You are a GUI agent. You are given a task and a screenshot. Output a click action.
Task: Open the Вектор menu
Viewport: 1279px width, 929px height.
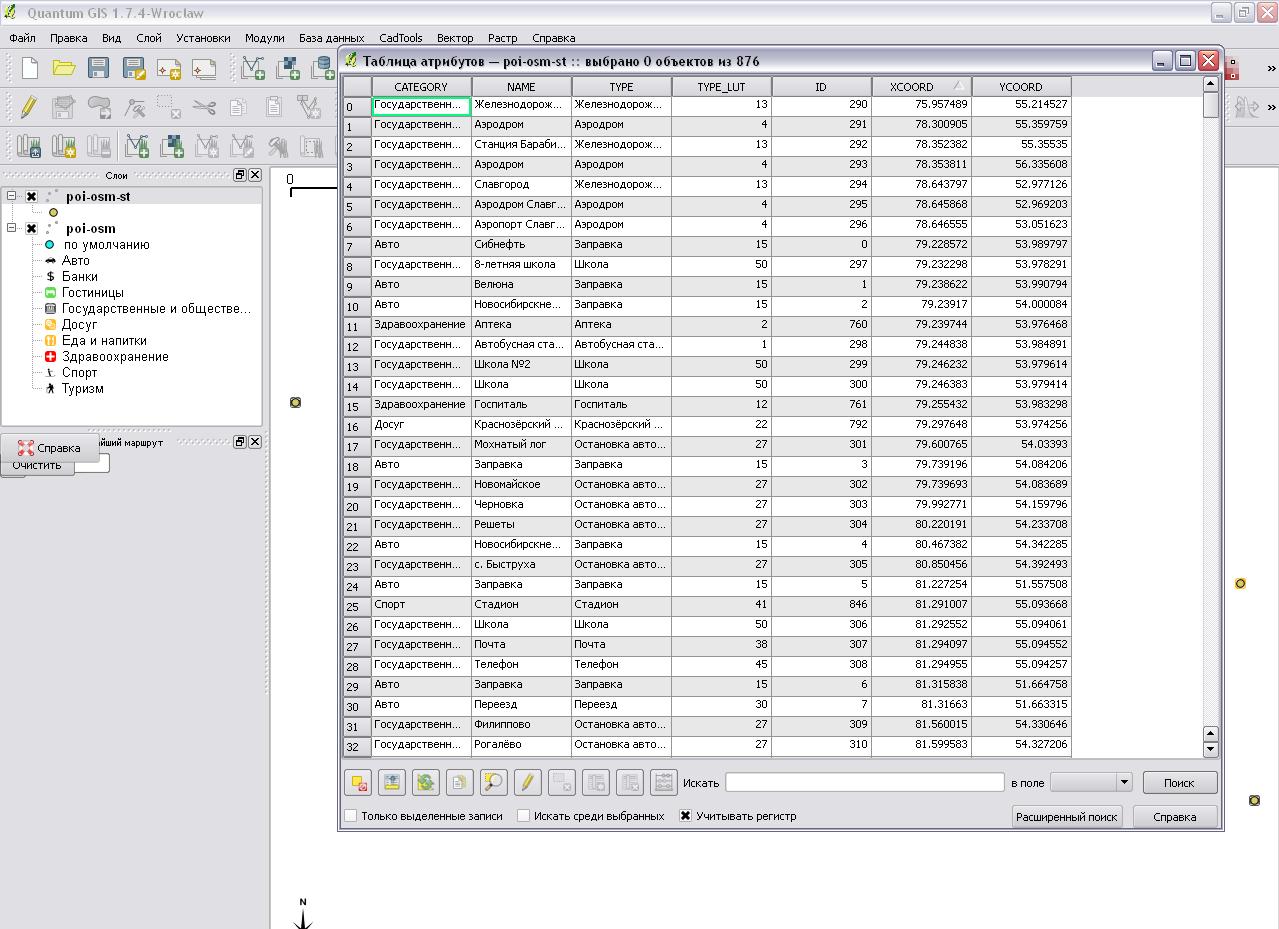(455, 38)
